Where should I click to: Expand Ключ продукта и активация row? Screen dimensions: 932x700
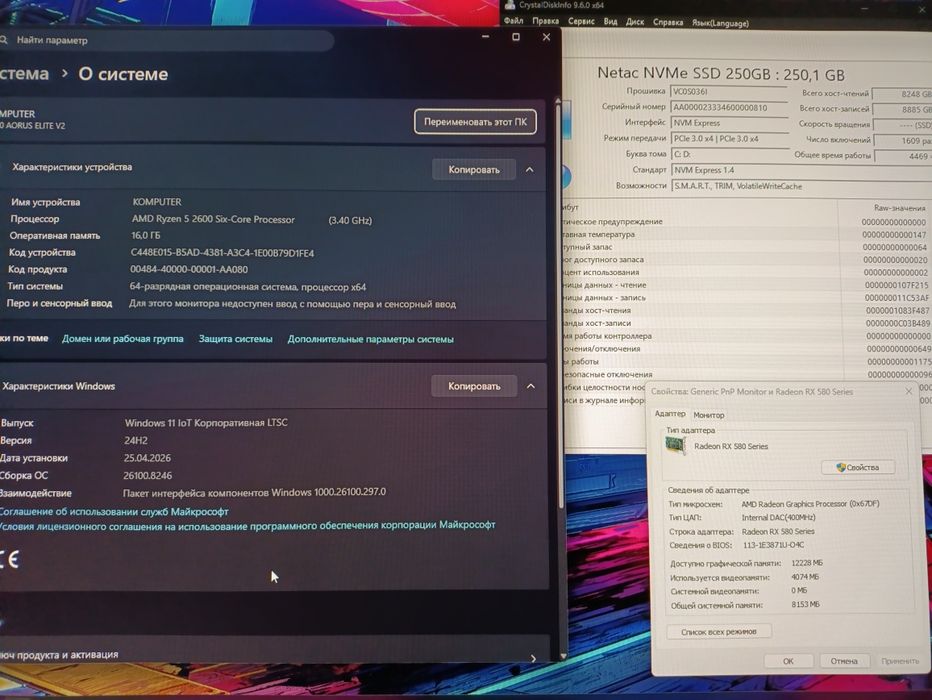[272, 655]
